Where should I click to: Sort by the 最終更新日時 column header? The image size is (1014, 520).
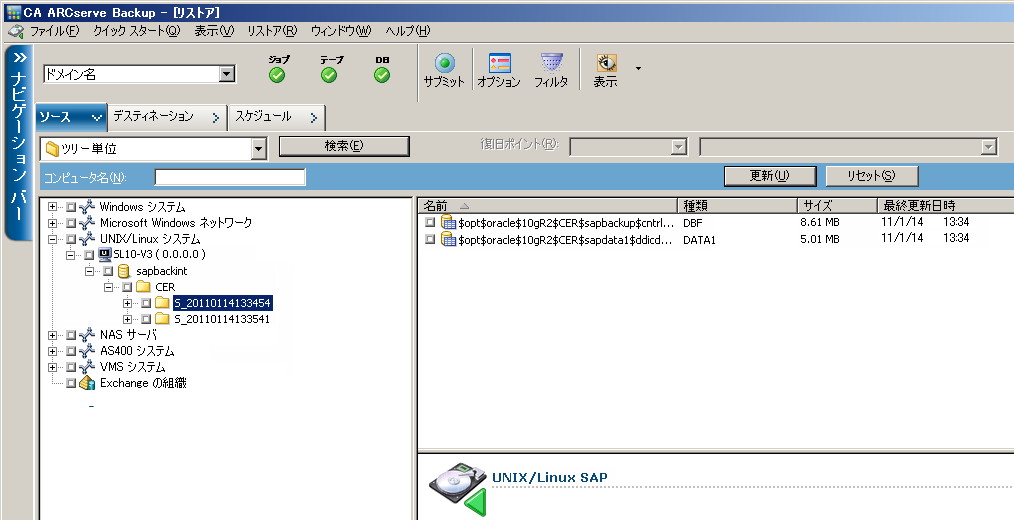[x=945, y=206]
